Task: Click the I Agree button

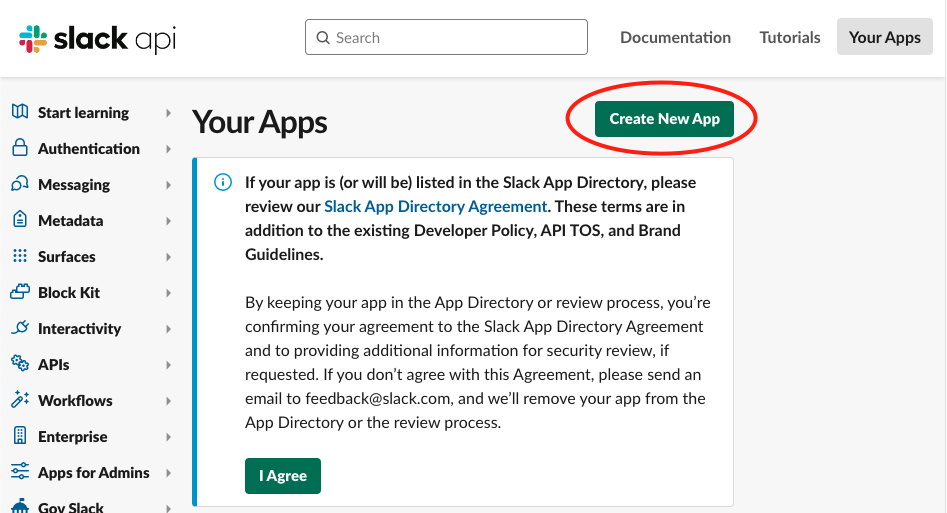Action: pyautogui.click(x=283, y=476)
